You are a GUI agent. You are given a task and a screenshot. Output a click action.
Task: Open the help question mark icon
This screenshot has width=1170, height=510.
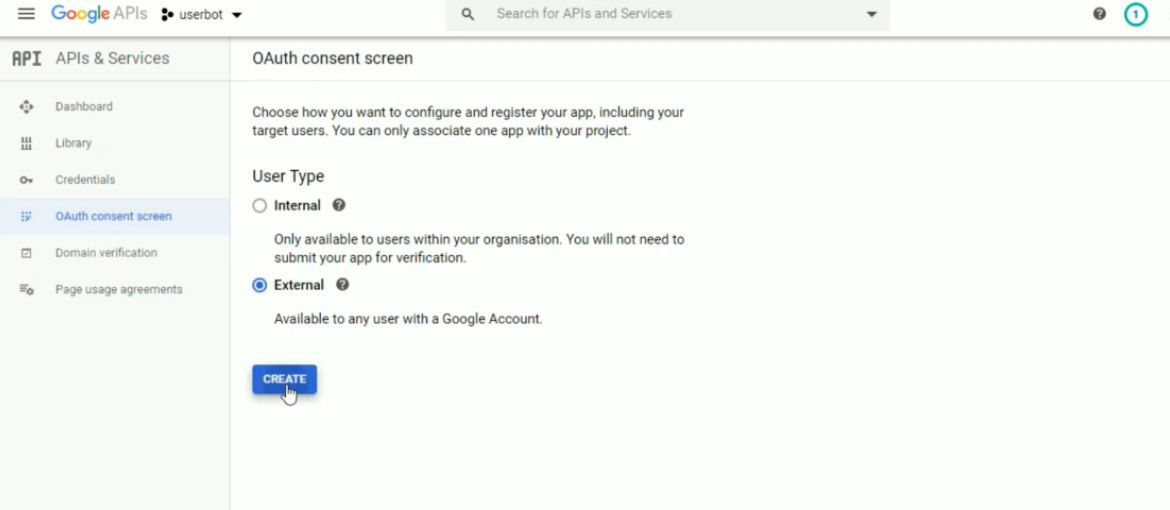point(1100,14)
